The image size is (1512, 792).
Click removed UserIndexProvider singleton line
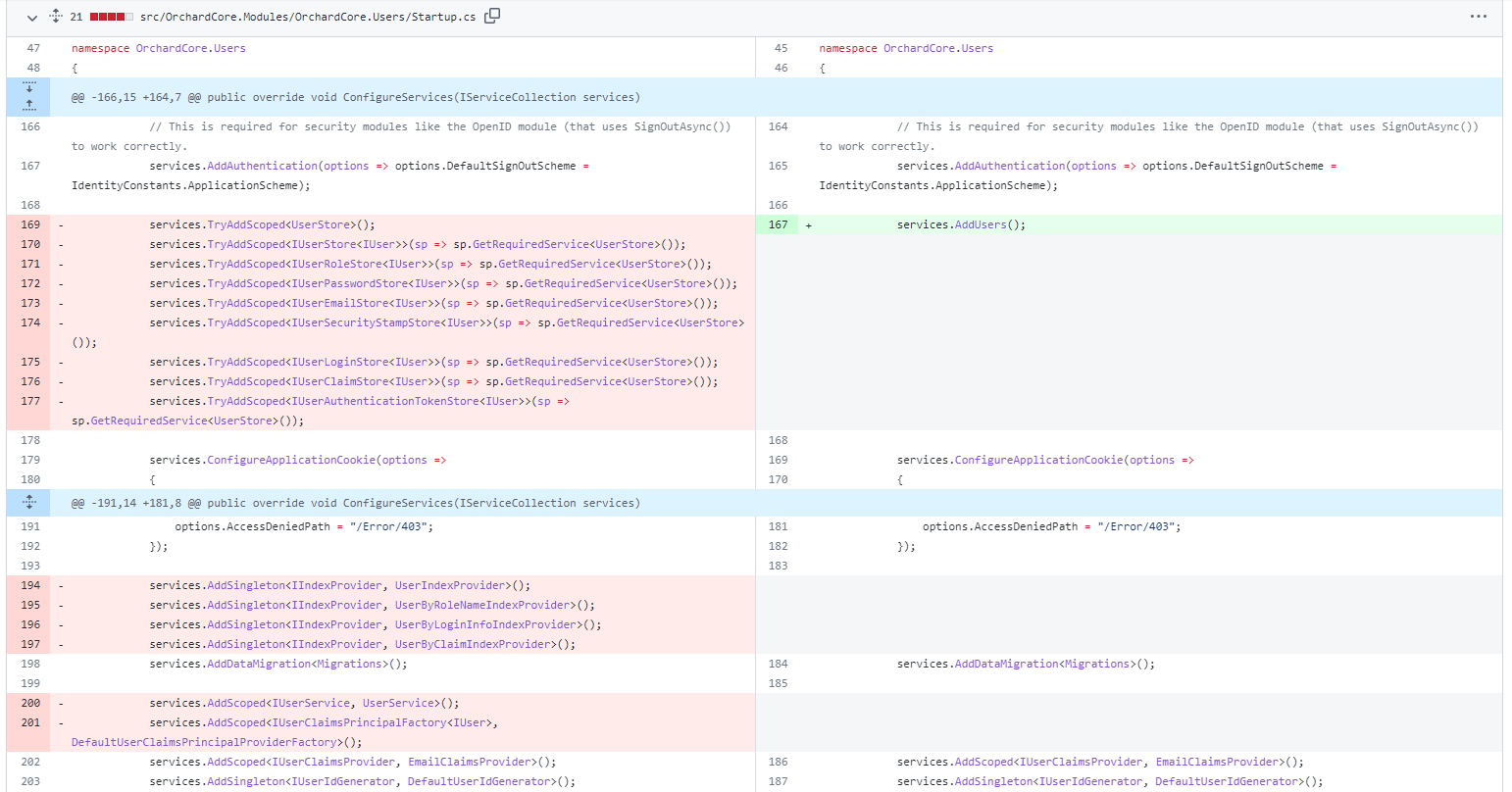pos(339,585)
